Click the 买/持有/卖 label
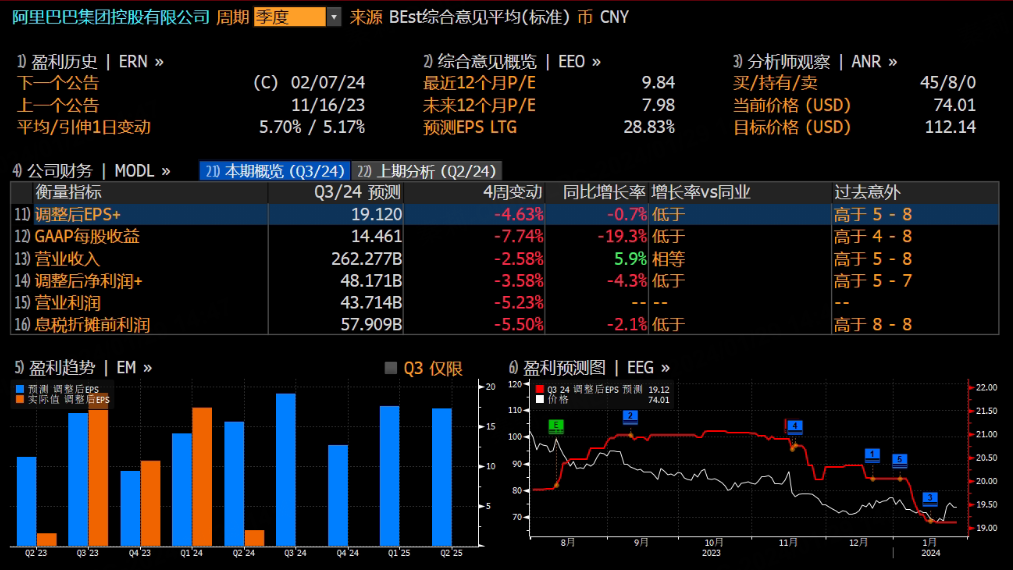 pyautogui.click(x=775, y=83)
